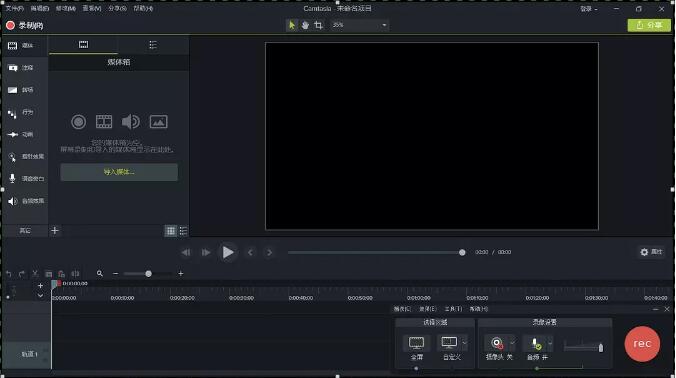676x378 pixels.
Task: Open the 动画 animations tab in the sidebar
Action: coord(25,134)
